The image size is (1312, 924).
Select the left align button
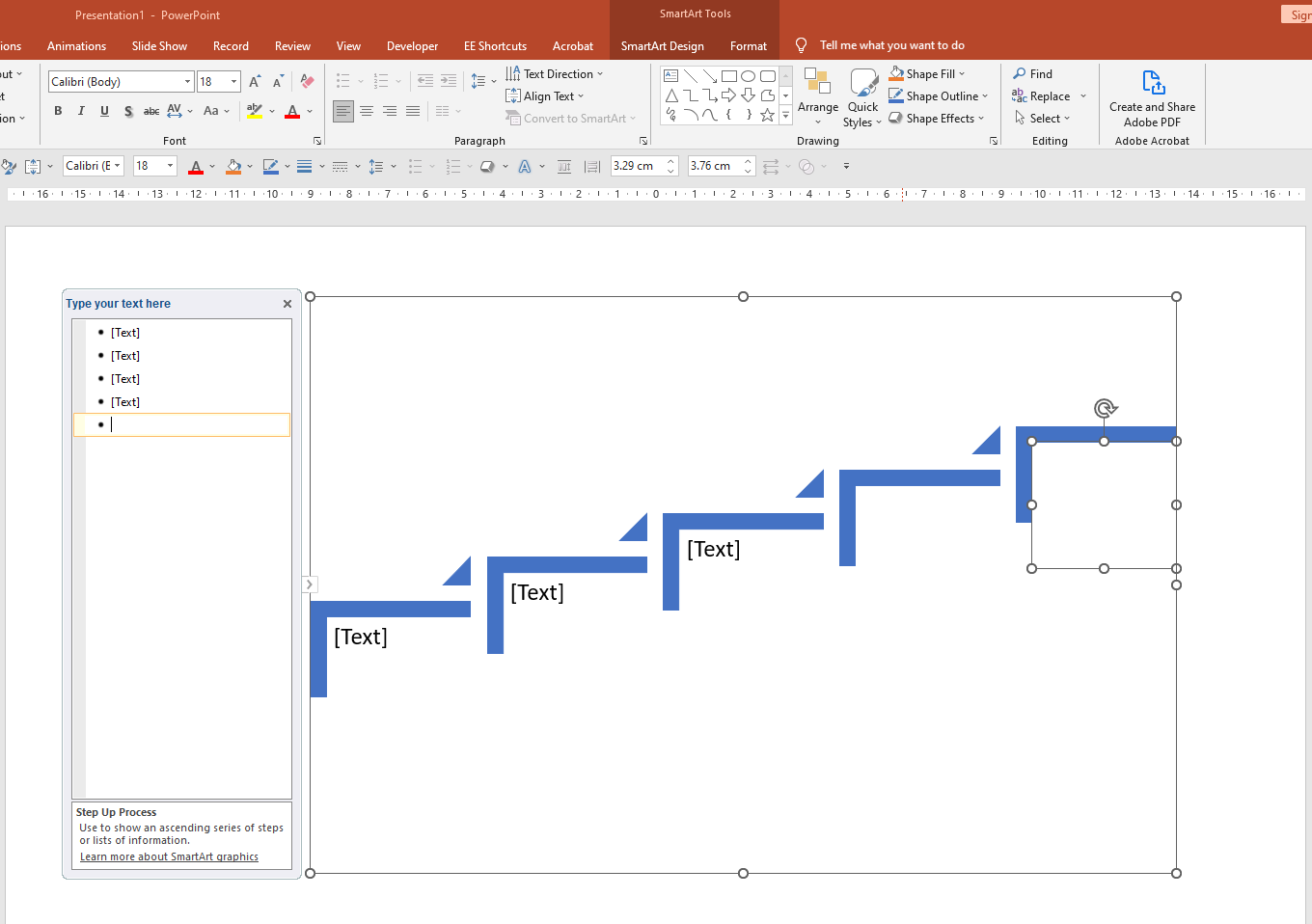pyautogui.click(x=343, y=111)
